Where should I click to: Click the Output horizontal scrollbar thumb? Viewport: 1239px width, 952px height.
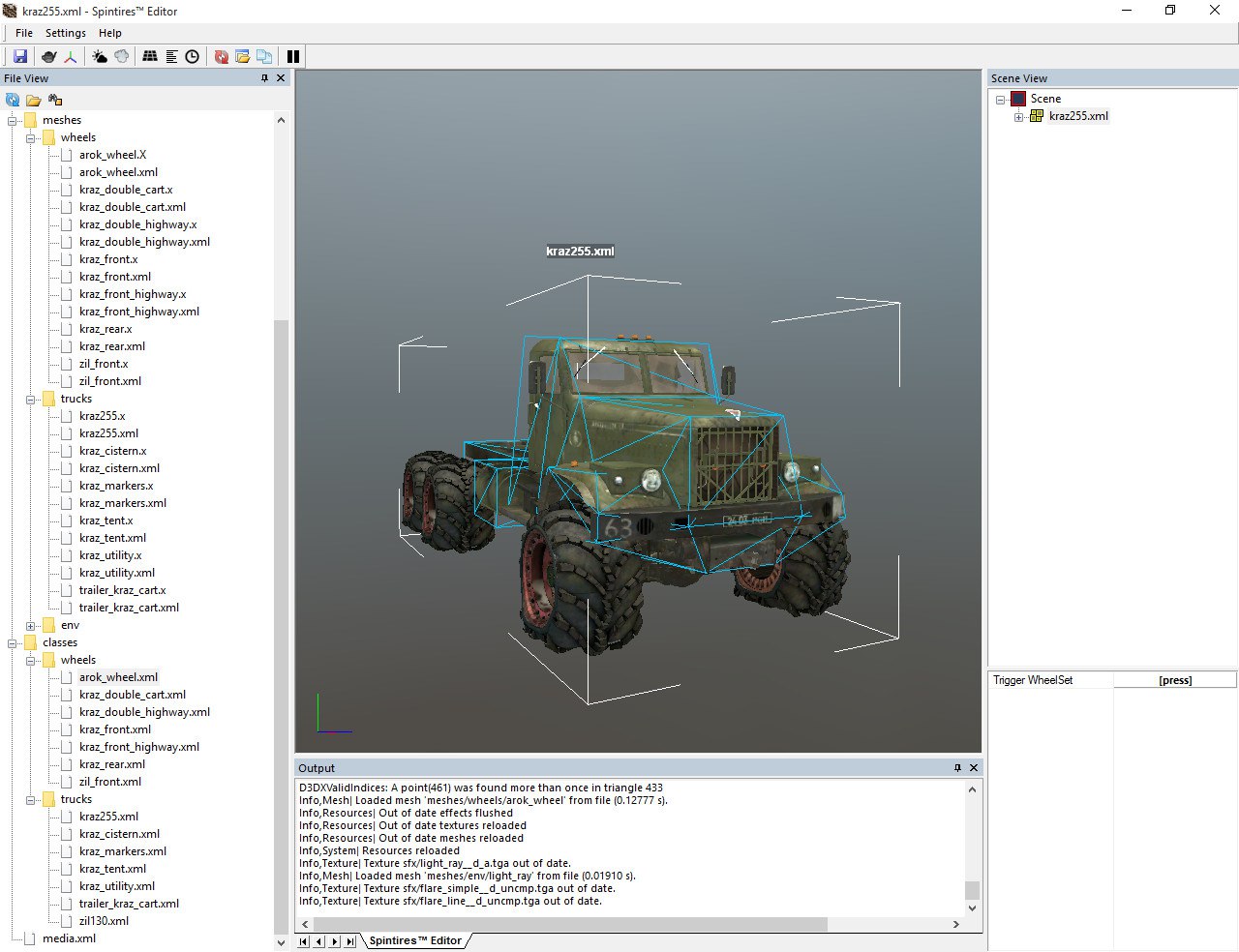(572, 924)
